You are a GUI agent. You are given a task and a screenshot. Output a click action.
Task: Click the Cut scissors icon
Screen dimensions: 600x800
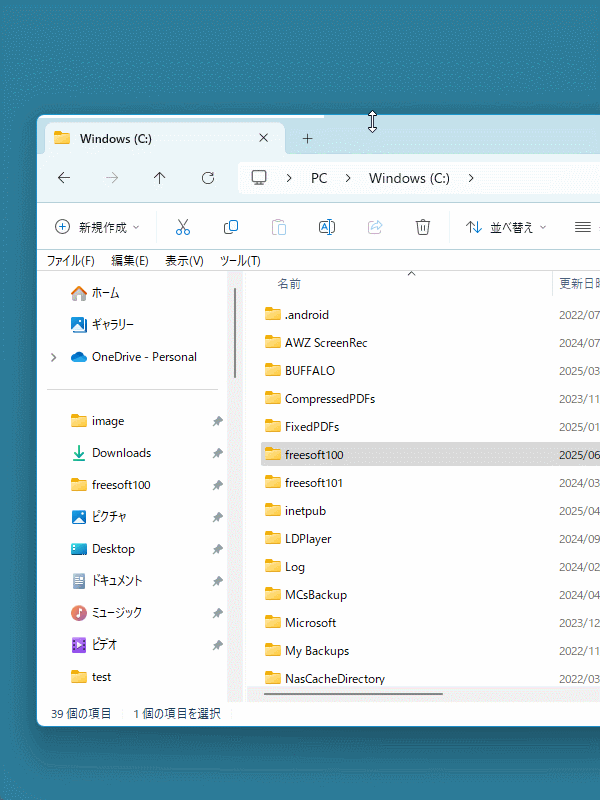183,227
